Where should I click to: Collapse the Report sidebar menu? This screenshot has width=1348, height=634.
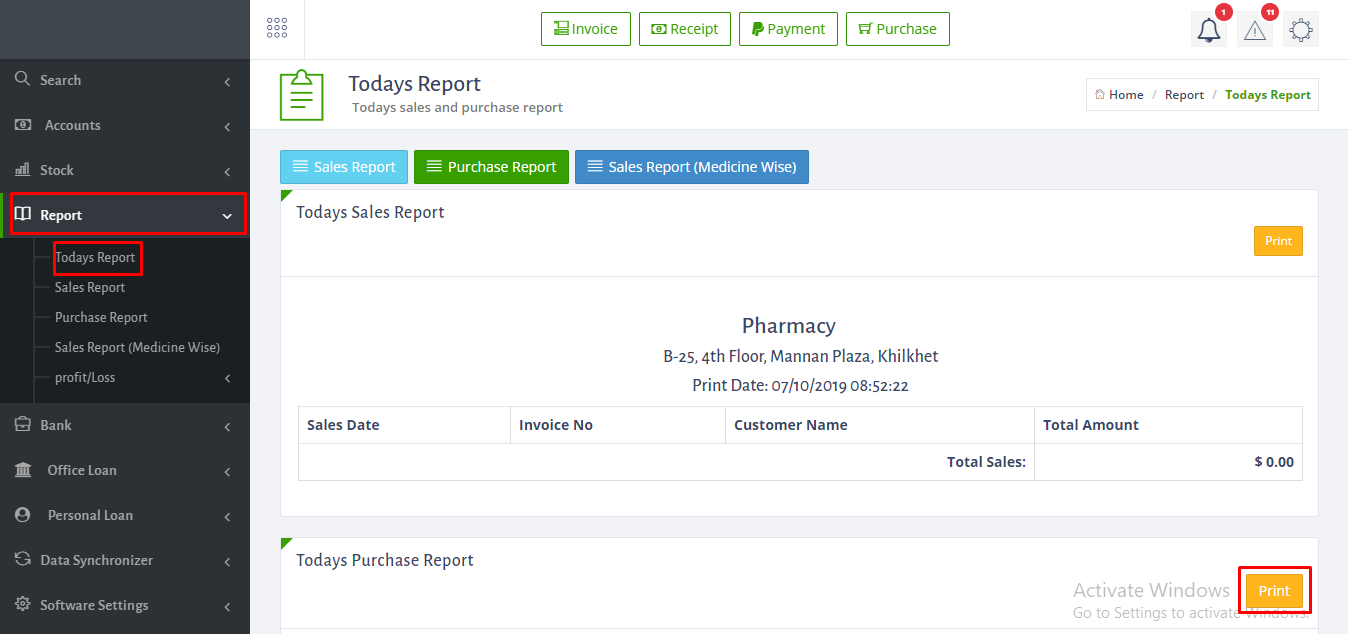point(227,216)
